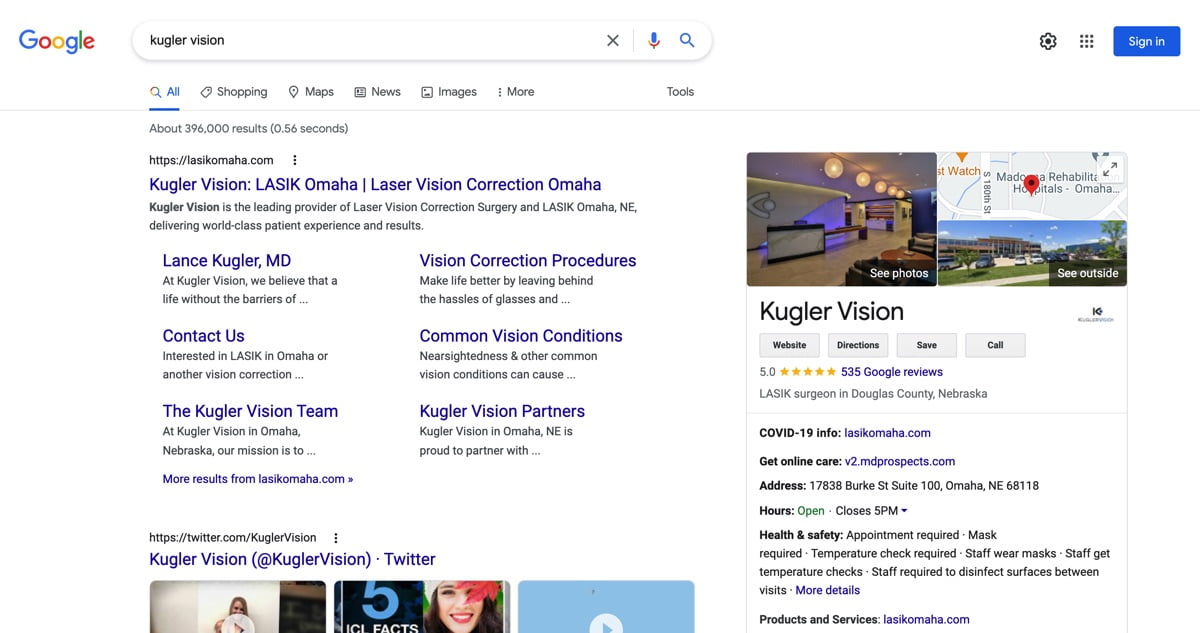Start voice search with the microphone icon
The image size is (1200, 633).
[x=654, y=41]
